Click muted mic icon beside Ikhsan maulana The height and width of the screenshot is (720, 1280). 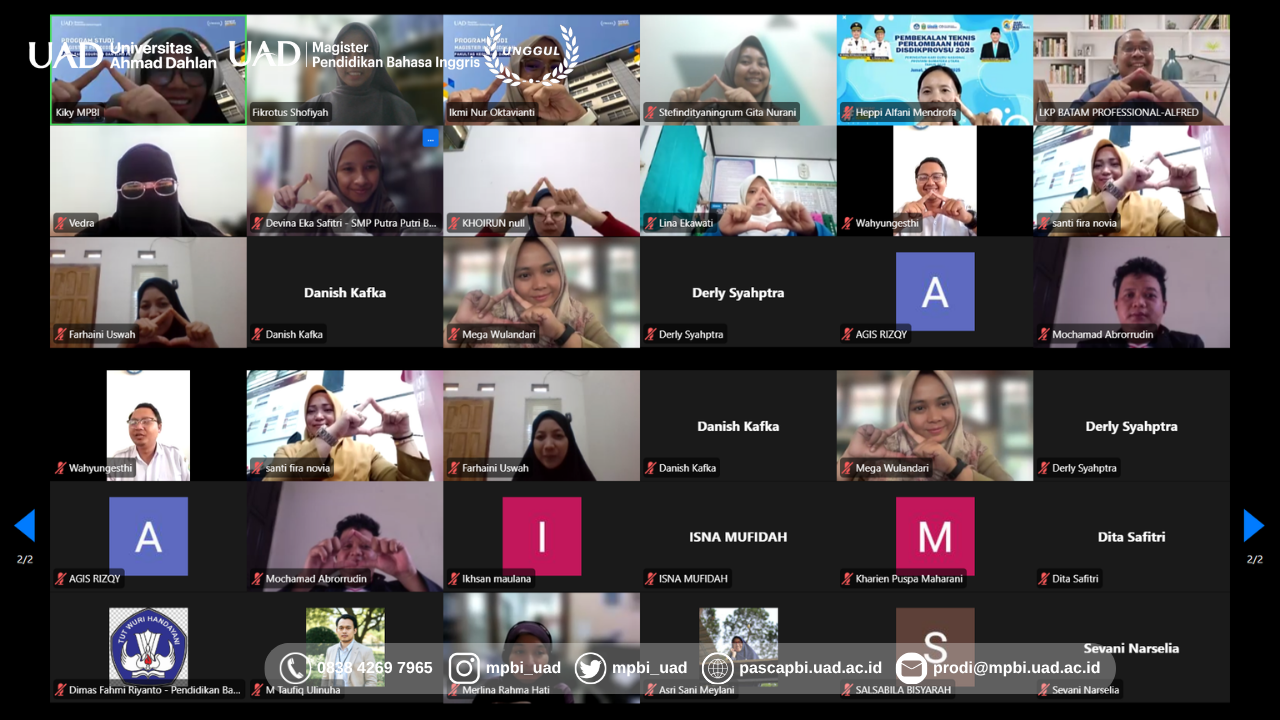(454, 579)
